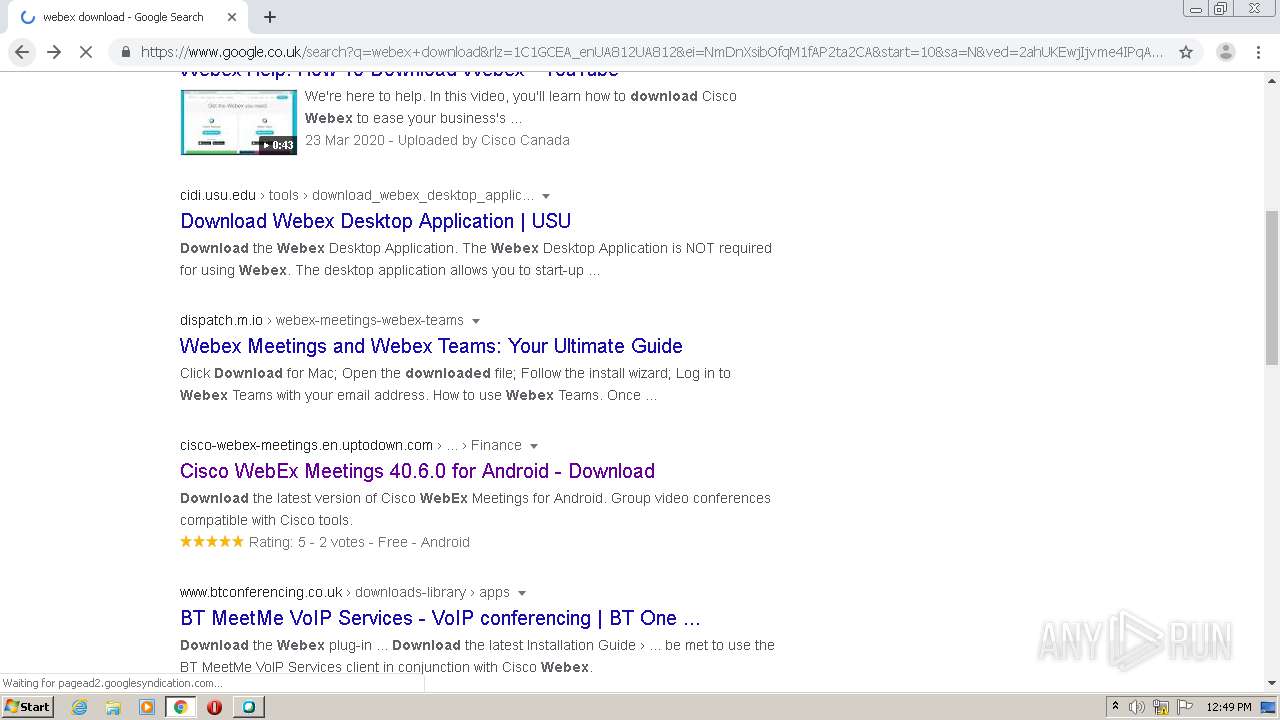The height and width of the screenshot is (720, 1280).
Task: Click the five-star rating of Uptodown result
Action: [x=211, y=542]
